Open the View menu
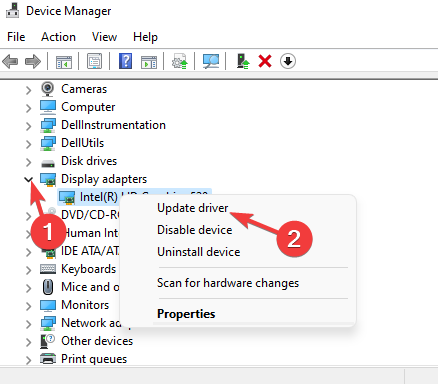Image resolution: width=438 pixels, height=384 pixels. click(104, 37)
